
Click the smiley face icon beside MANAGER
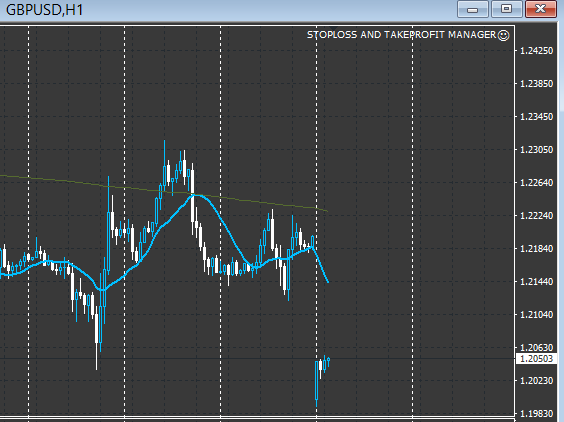click(504, 35)
